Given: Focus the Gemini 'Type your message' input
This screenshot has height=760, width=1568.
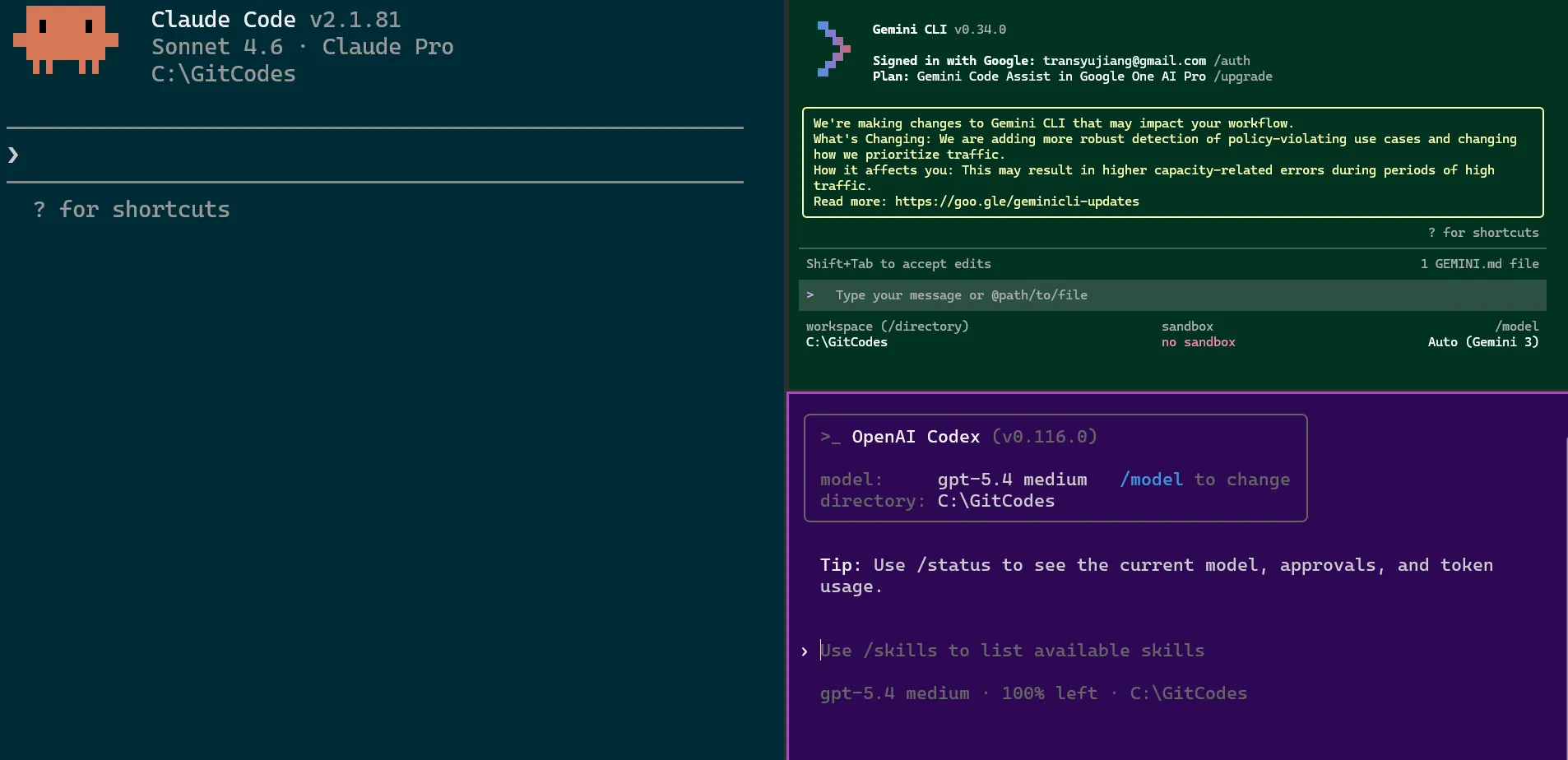Looking at the screenshot, I should pos(1172,295).
